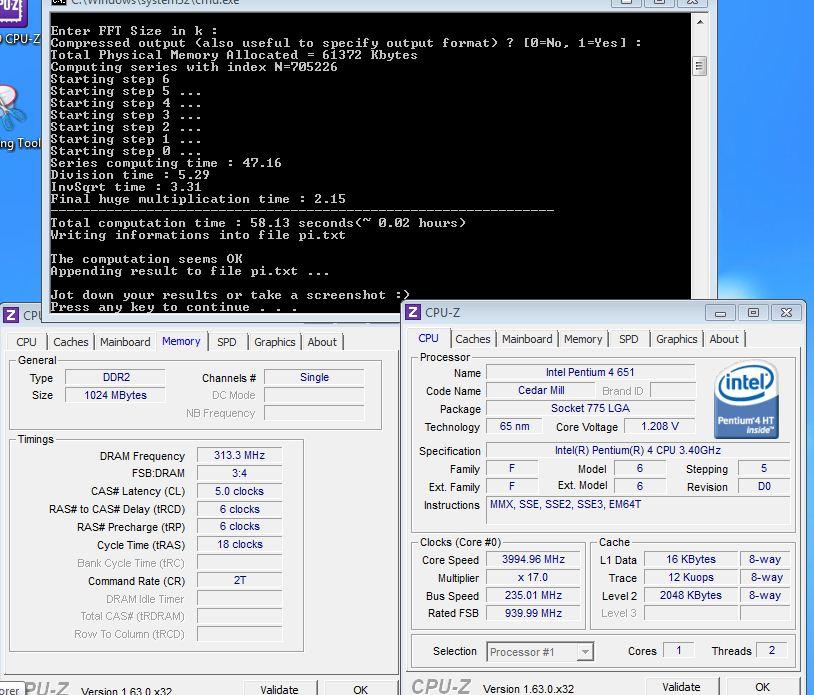Open SPD tab in left CPU-Z window
814x695 pixels.
pyautogui.click(x=226, y=342)
